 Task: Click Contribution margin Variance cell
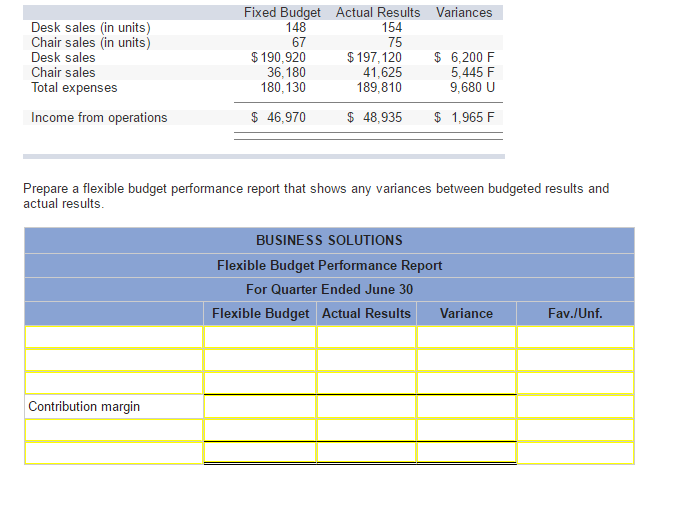point(466,407)
